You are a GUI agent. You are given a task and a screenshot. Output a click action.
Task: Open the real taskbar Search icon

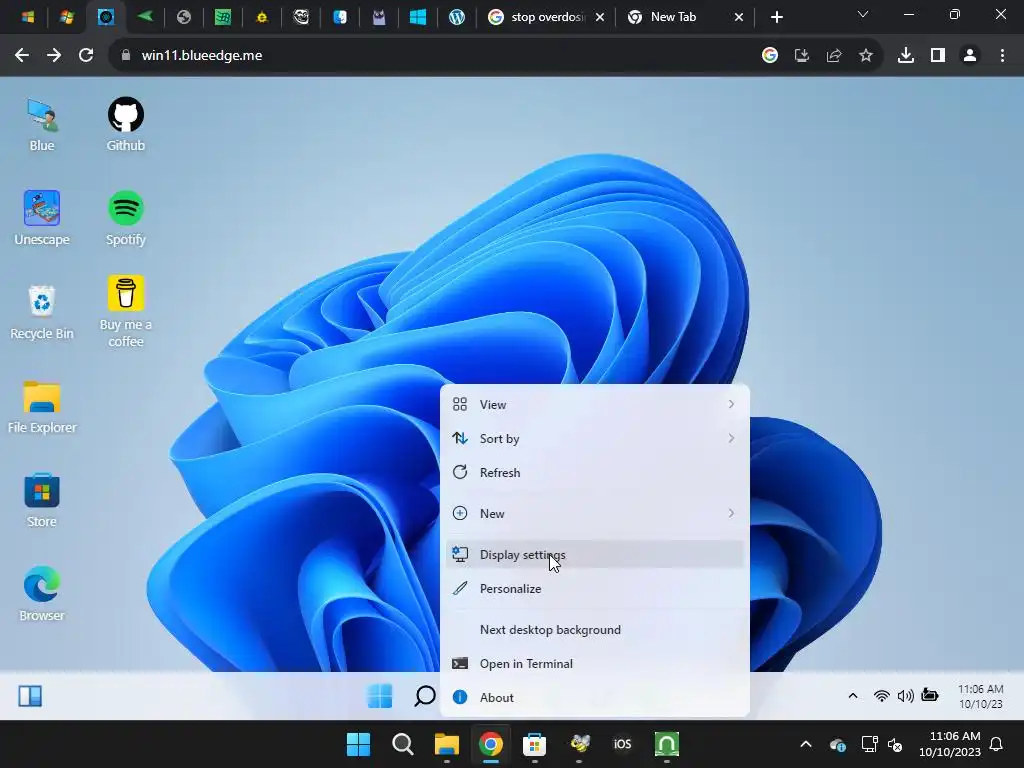[403, 744]
